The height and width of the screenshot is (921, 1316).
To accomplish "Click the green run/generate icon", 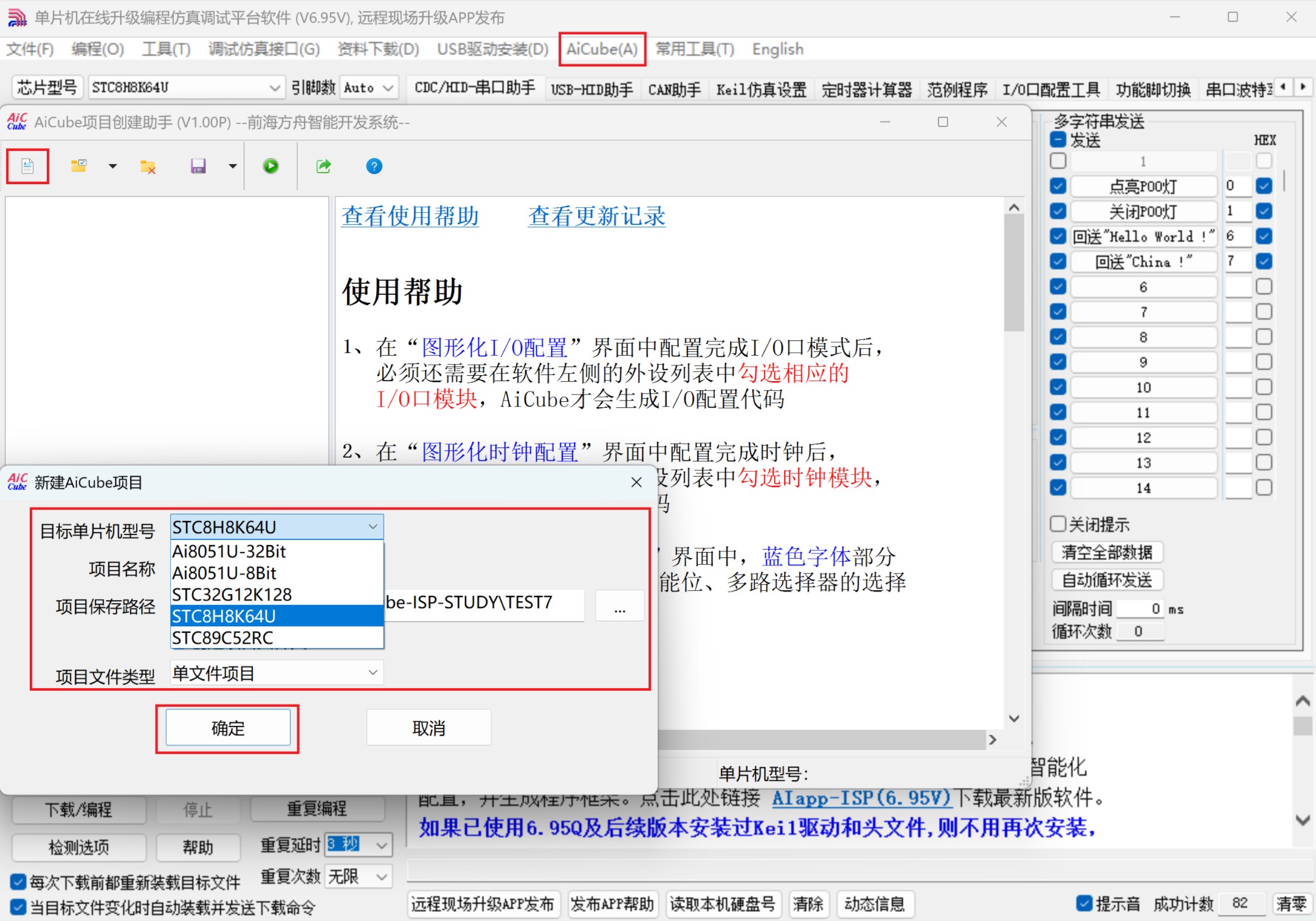I will click(270, 166).
